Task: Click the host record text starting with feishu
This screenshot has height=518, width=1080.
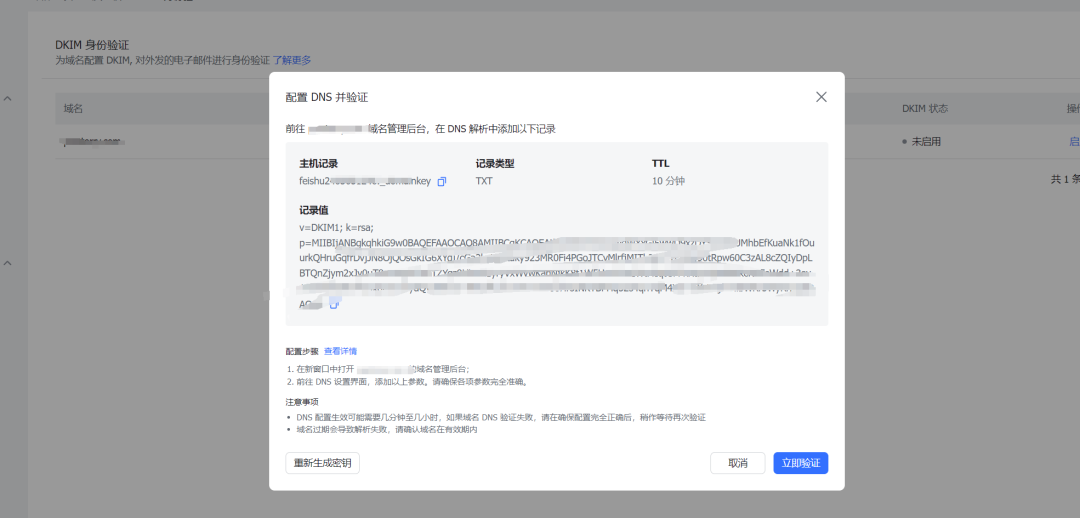Action: click(x=365, y=181)
